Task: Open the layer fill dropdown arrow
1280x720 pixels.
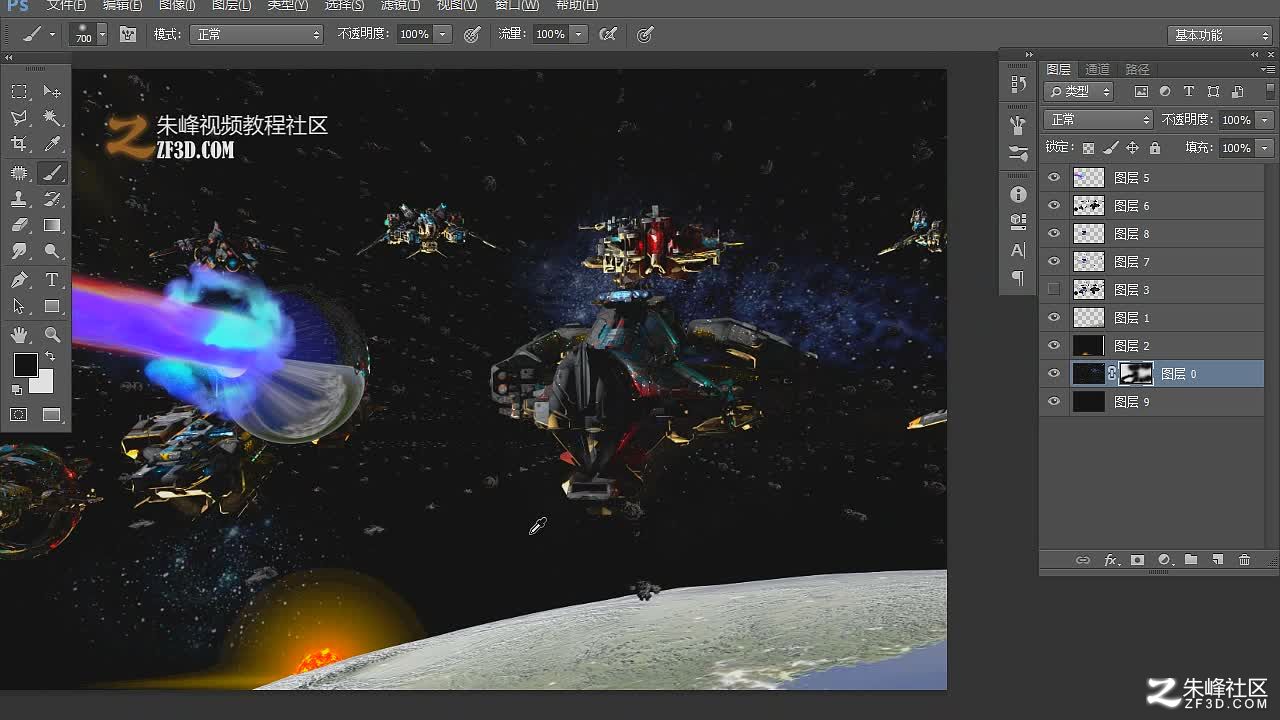Action: pyautogui.click(x=1265, y=148)
